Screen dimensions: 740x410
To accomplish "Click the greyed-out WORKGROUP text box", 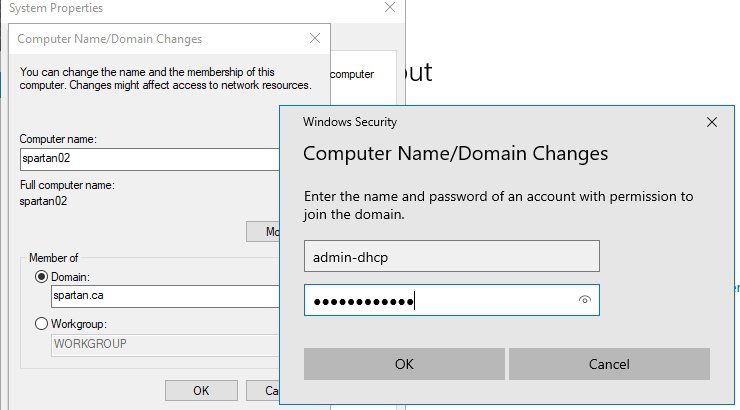I will (160, 344).
